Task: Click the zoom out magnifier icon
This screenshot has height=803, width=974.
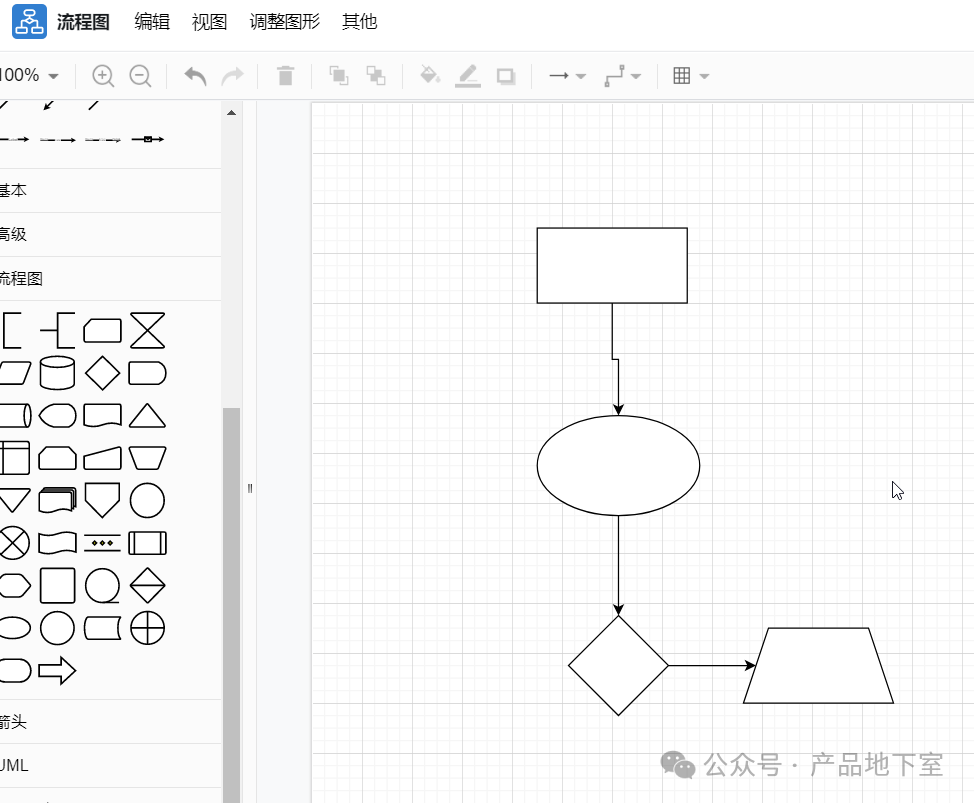Action: pos(141,76)
